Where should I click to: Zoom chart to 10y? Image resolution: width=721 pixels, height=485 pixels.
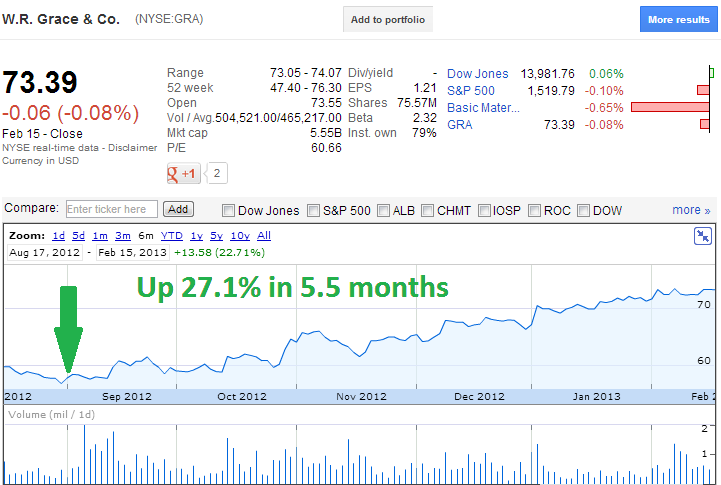pyautogui.click(x=240, y=236)
